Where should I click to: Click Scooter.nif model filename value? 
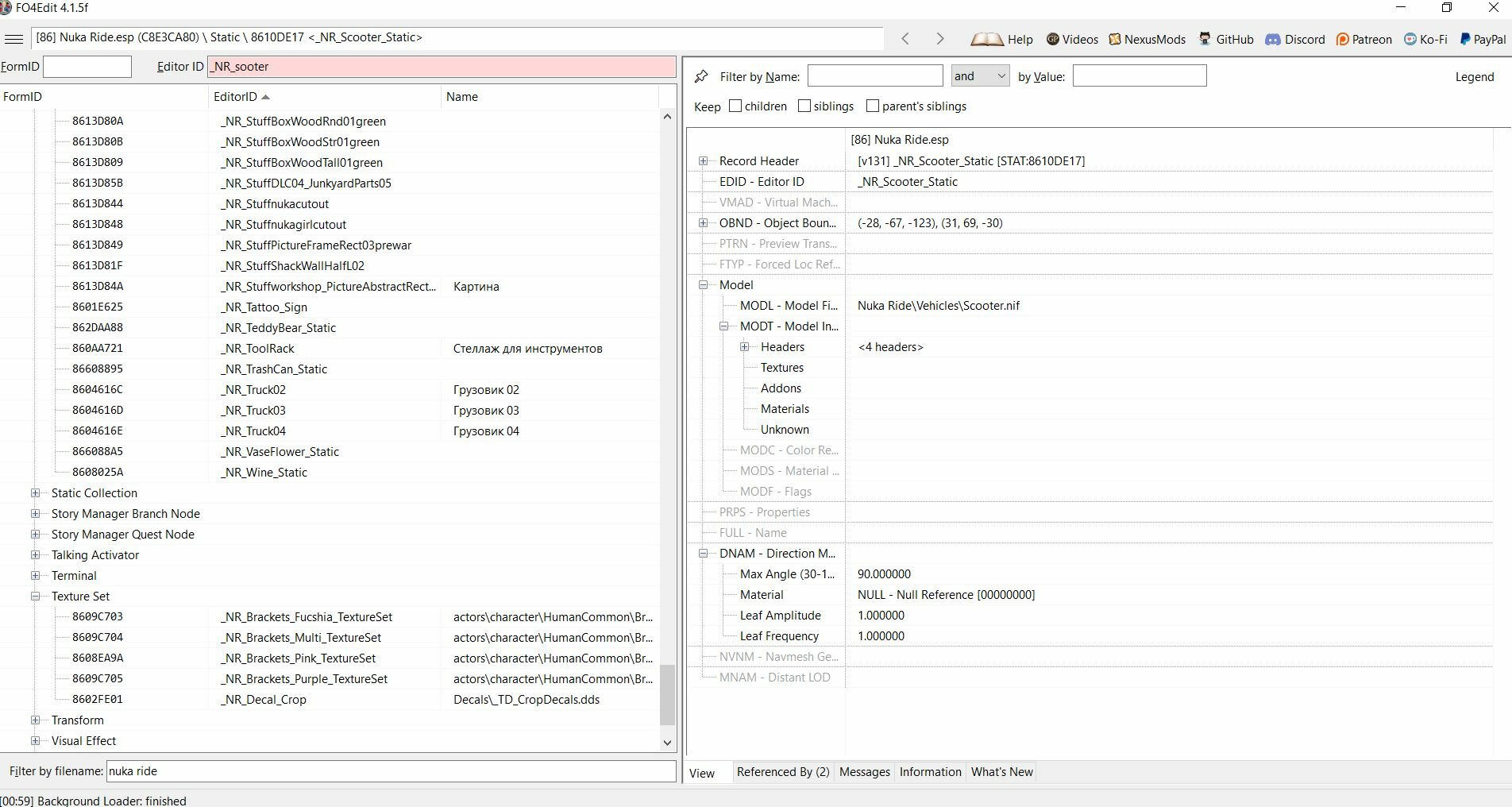click(939, 305)
